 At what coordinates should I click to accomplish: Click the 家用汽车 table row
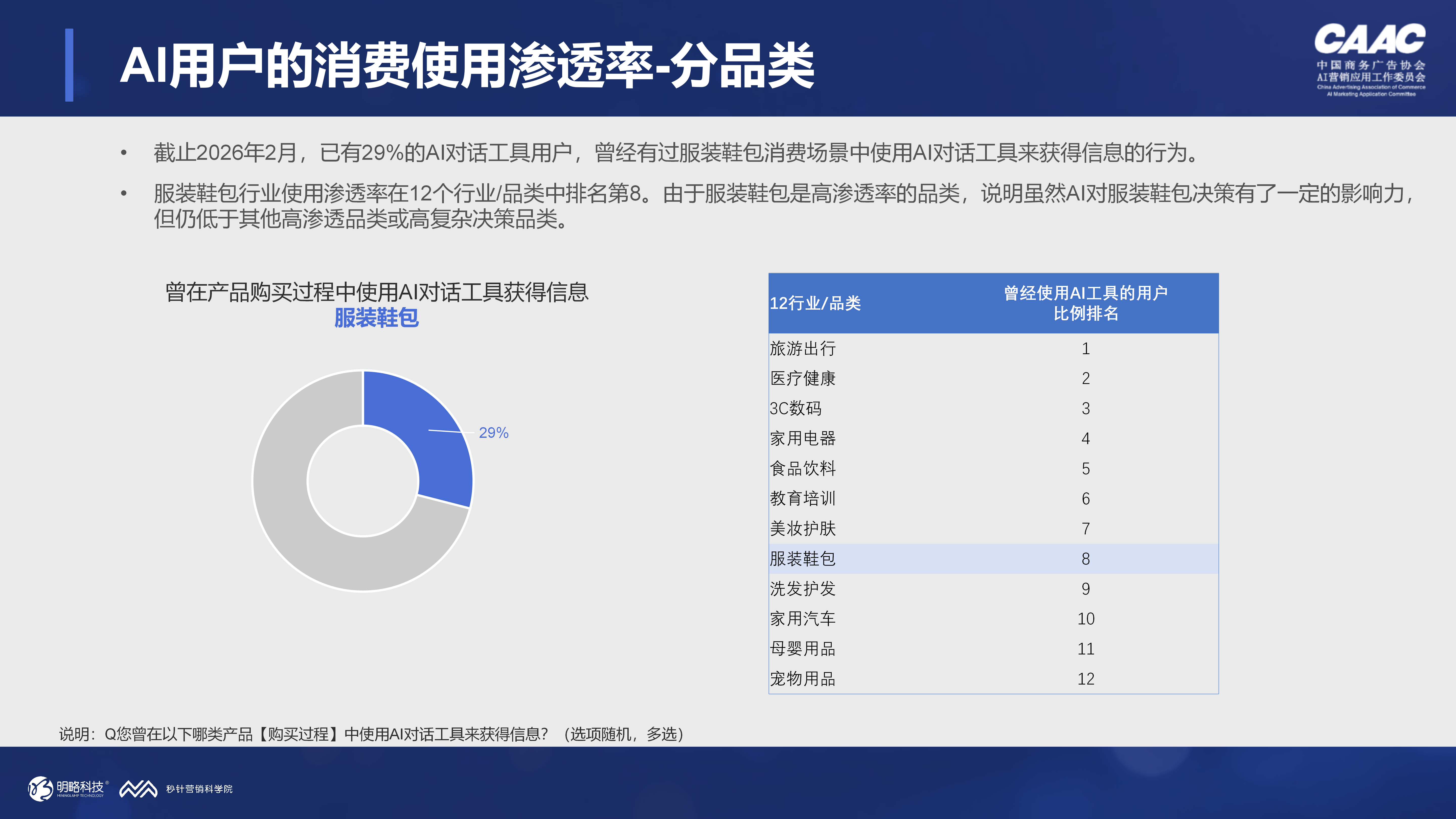(993, 618)
